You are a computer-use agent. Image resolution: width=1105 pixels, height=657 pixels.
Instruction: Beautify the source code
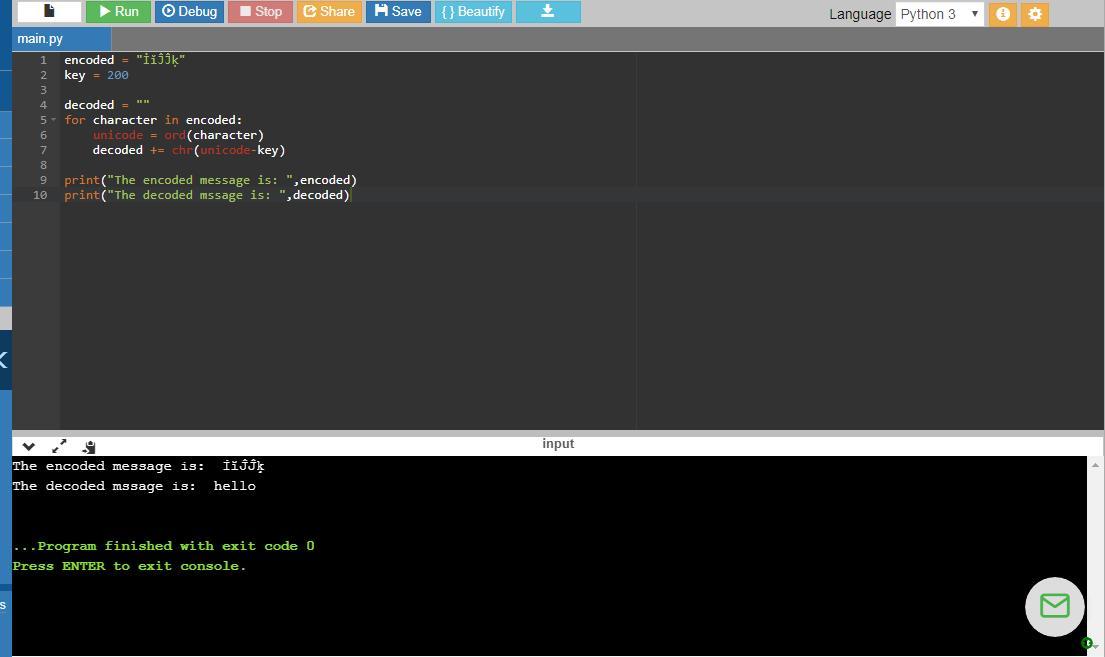pos(472,12)
